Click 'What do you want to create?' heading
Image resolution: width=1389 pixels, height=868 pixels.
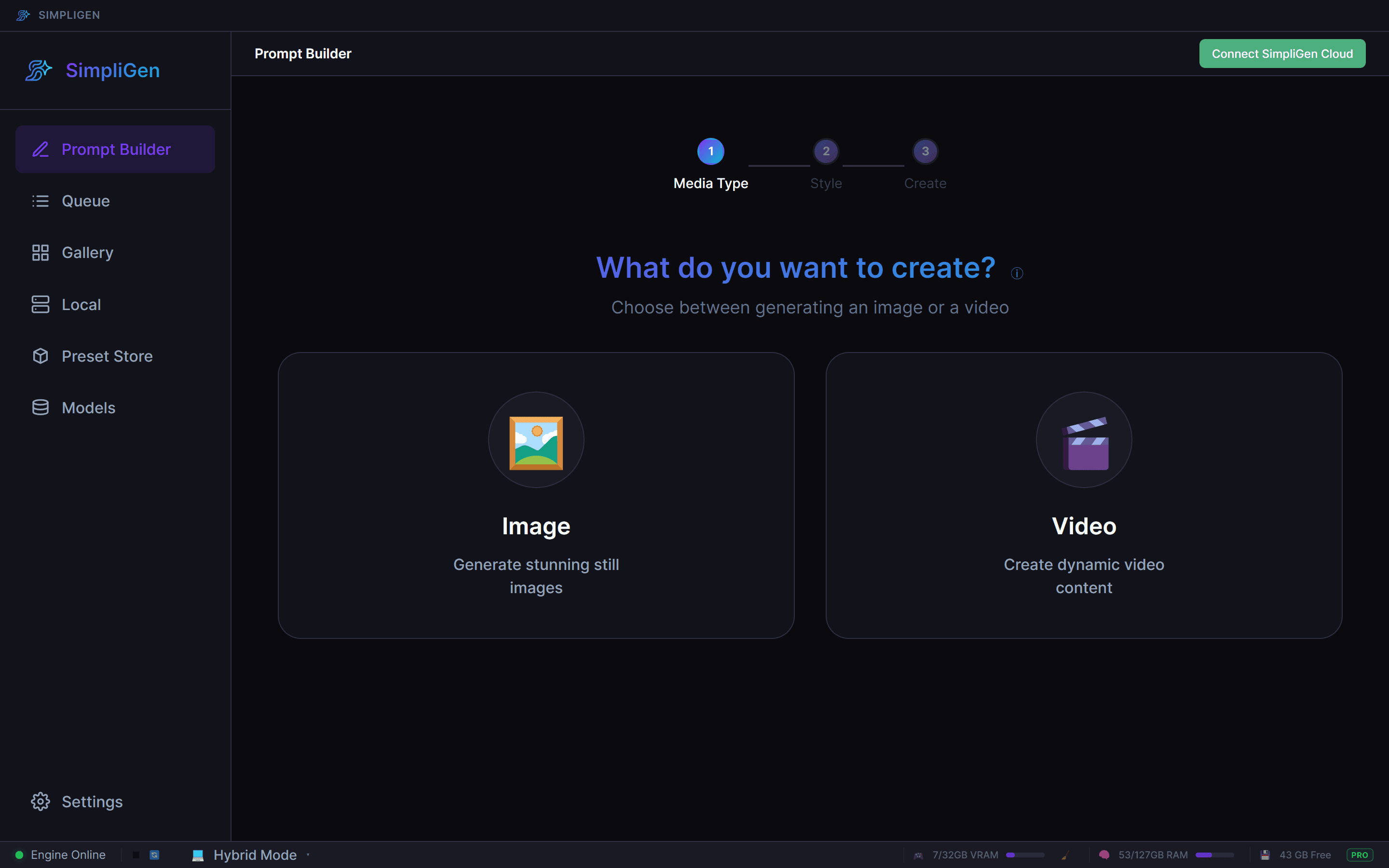coord(795,268)
